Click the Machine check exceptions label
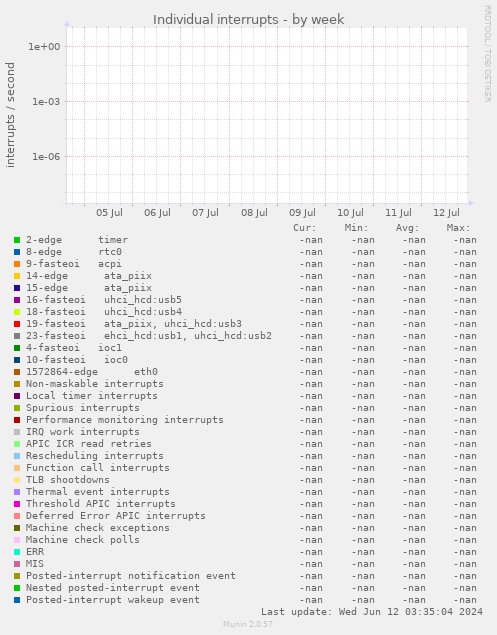Viewport: 497px width, 635px height. coord(98,528)
